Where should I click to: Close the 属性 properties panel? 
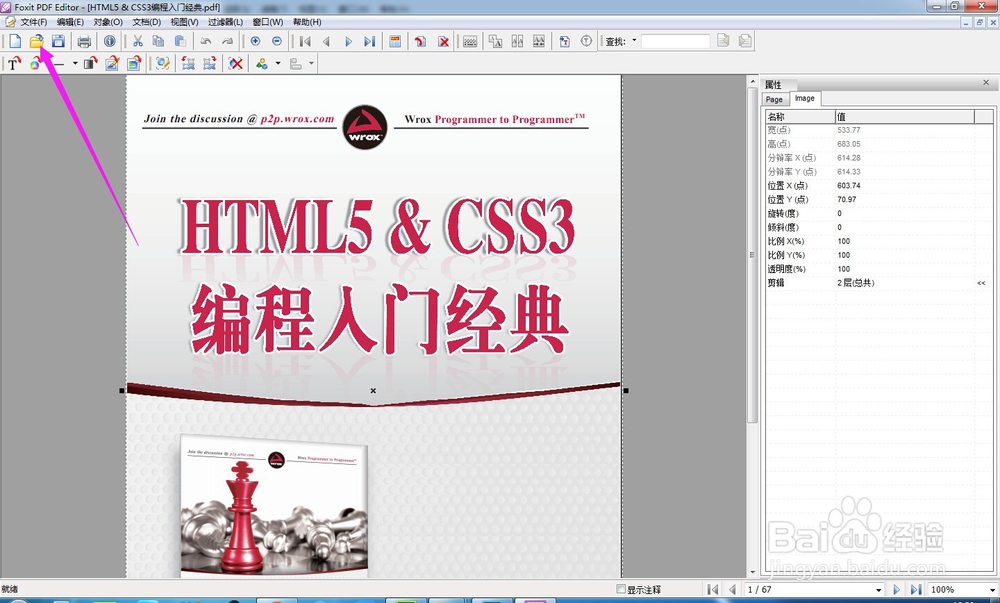986,83
